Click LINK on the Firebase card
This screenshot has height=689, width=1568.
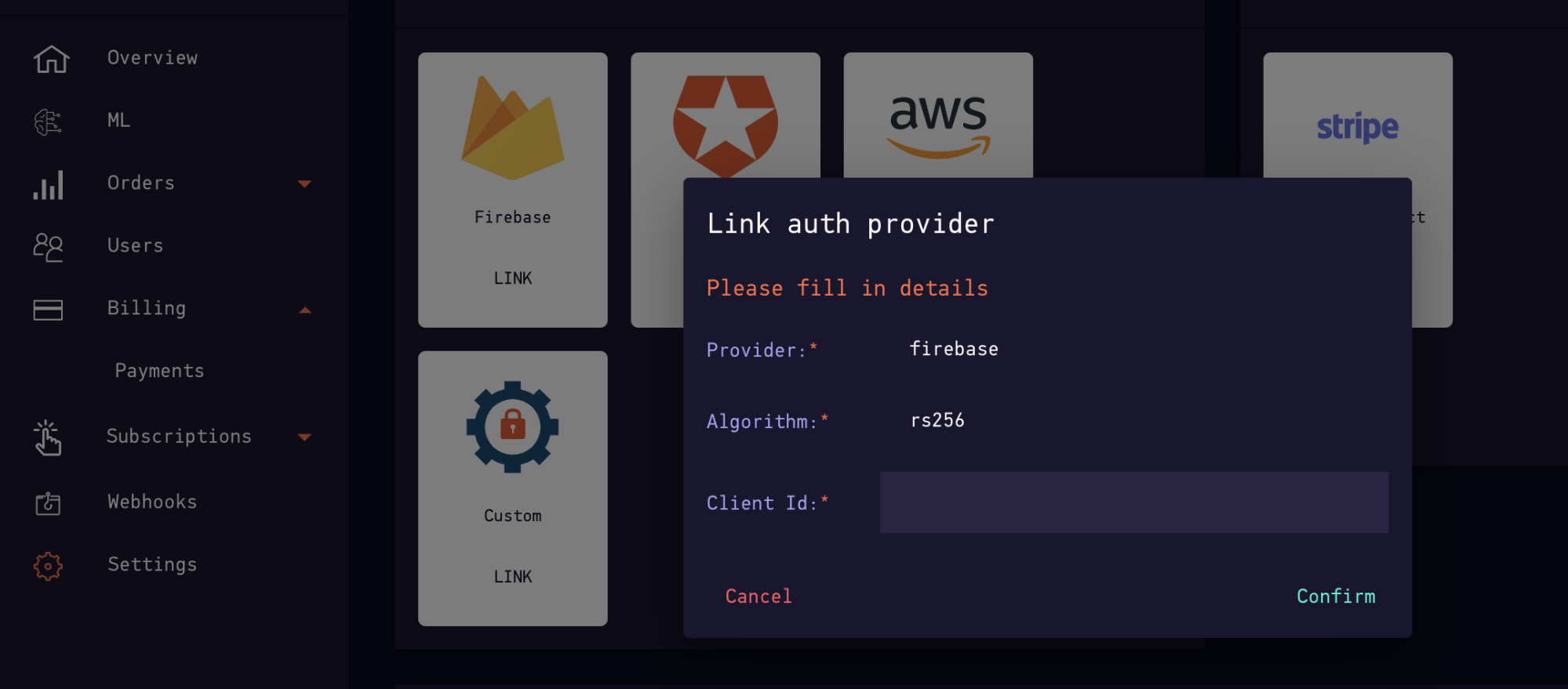pyautogui.click(x=513, y=278)
